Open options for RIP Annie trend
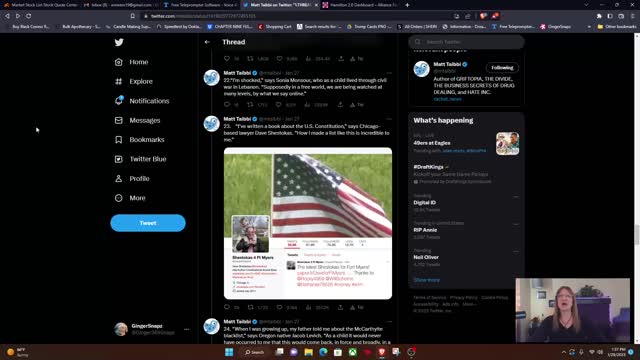 coord(516,224)
